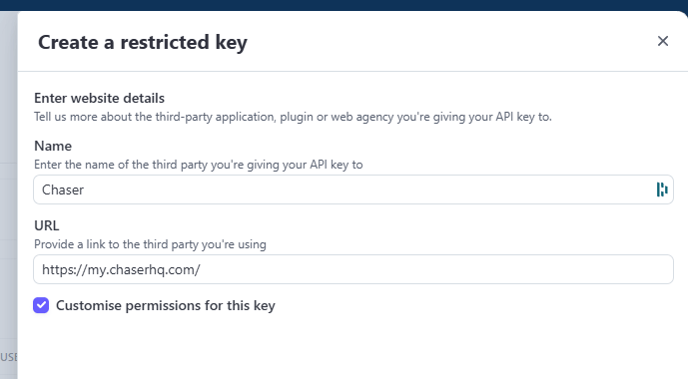Viewport: 688px width, 379px height.
Task: Click the 'Provide a link to the third party' hint
Action: 150,244
